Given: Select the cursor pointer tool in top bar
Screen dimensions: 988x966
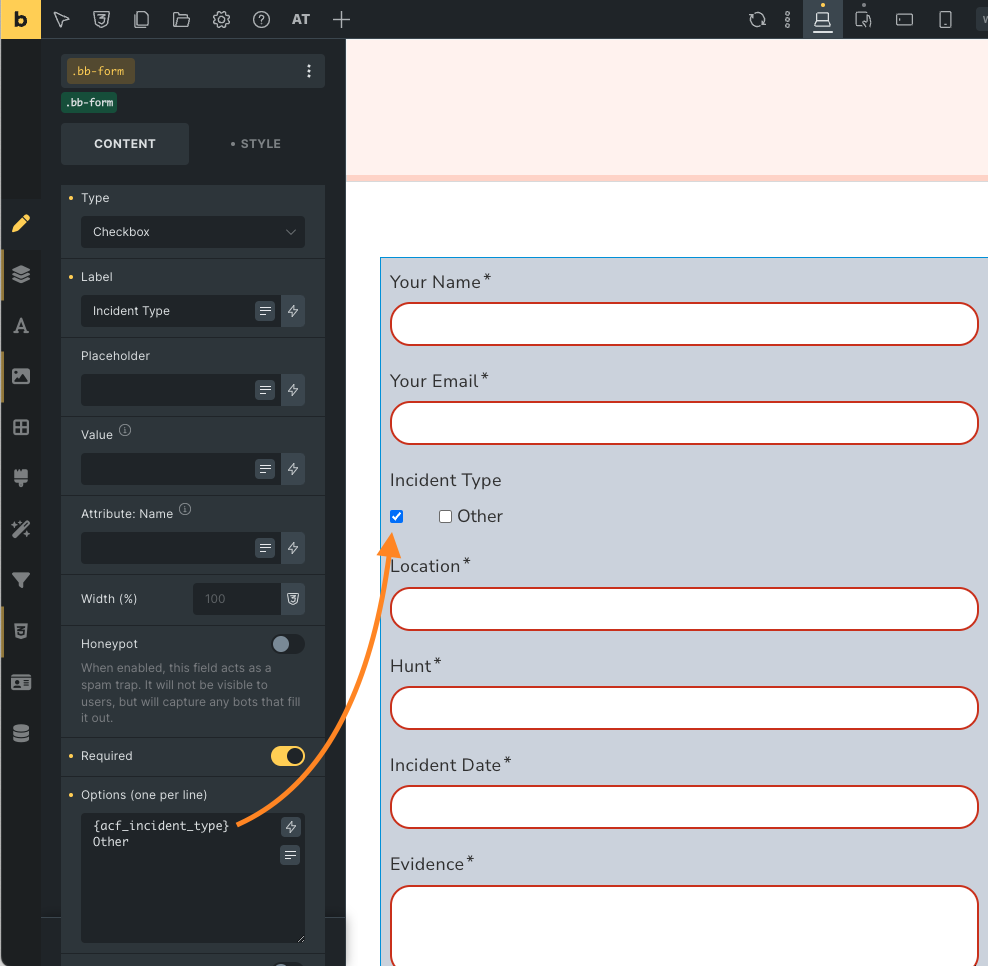Looking at the screenshot, I should click(61, 20).
